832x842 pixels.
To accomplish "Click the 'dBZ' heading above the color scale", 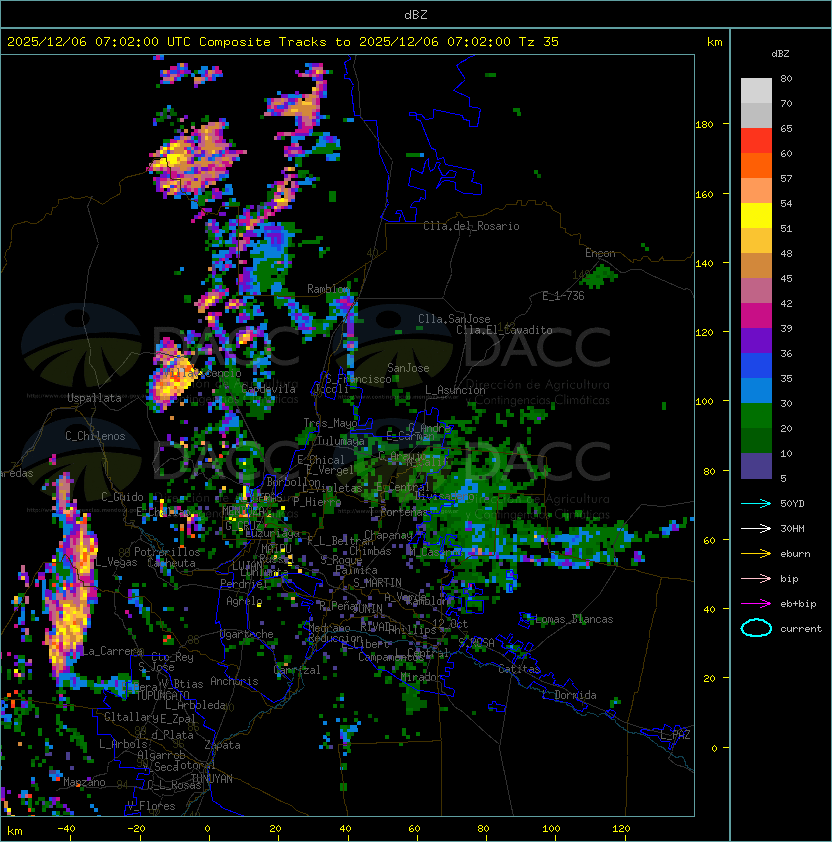I will 780,54.
